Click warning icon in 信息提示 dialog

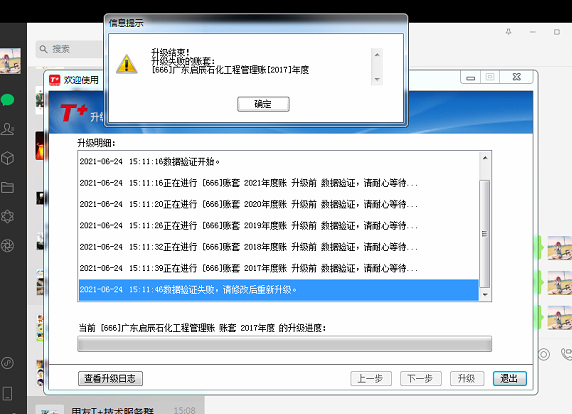point(127,64)
